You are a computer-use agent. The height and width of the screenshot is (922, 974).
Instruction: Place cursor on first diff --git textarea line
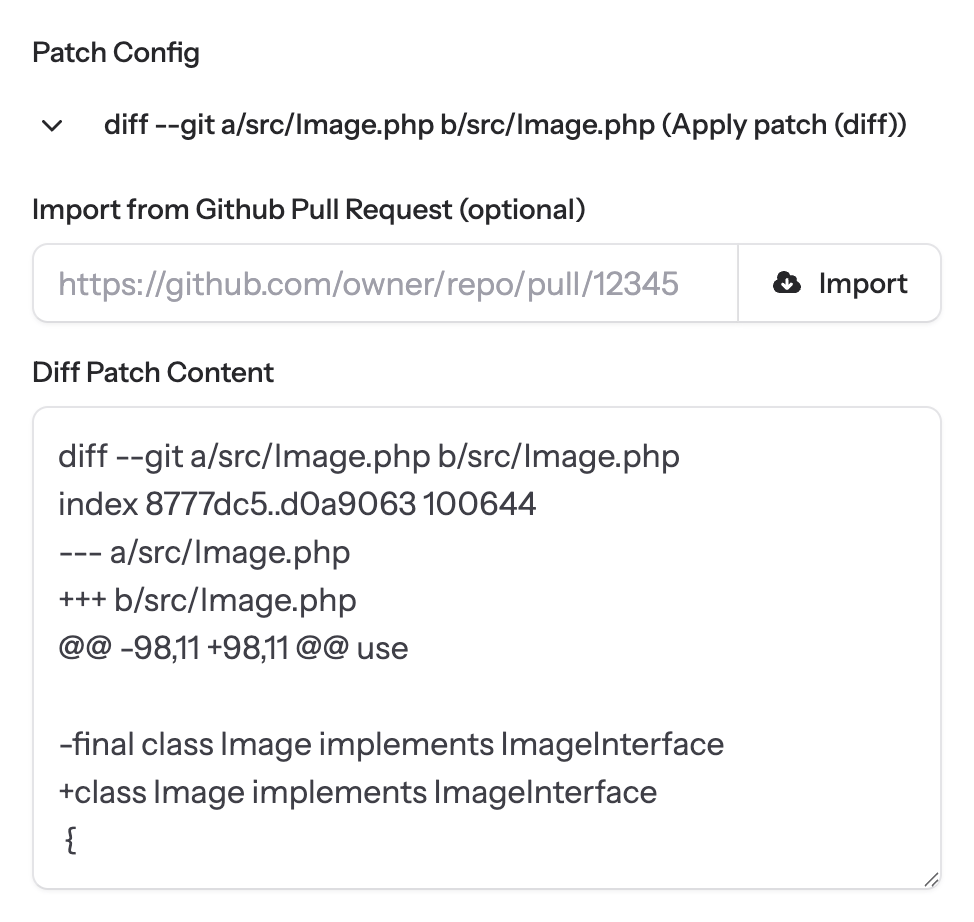click(369, 457)
